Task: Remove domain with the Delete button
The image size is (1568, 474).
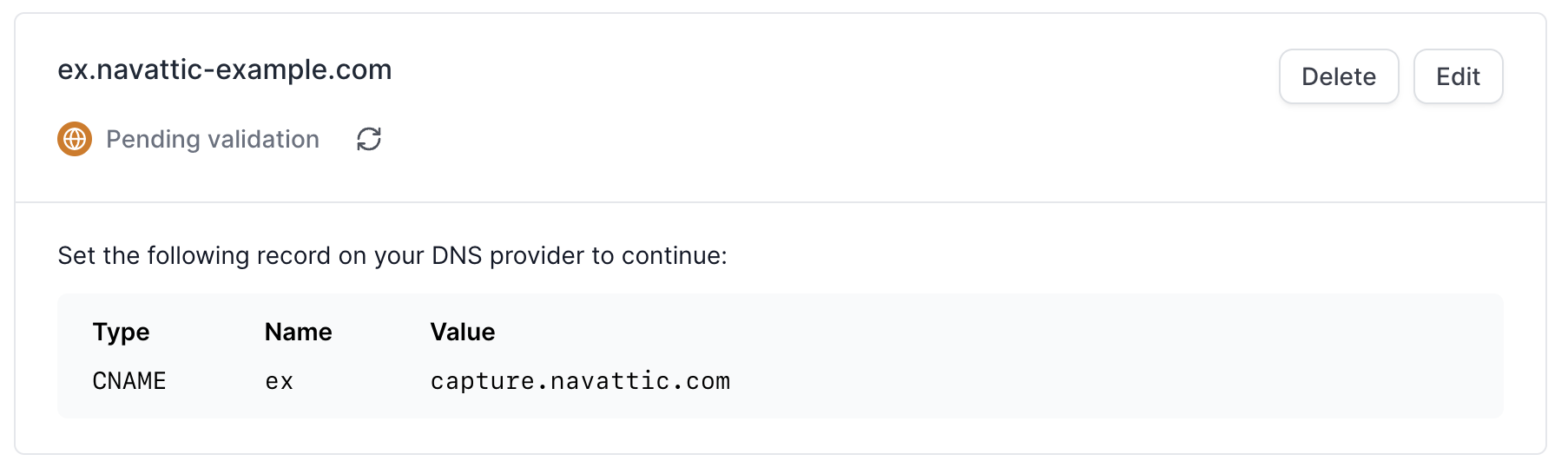Action: (1339, 76)
